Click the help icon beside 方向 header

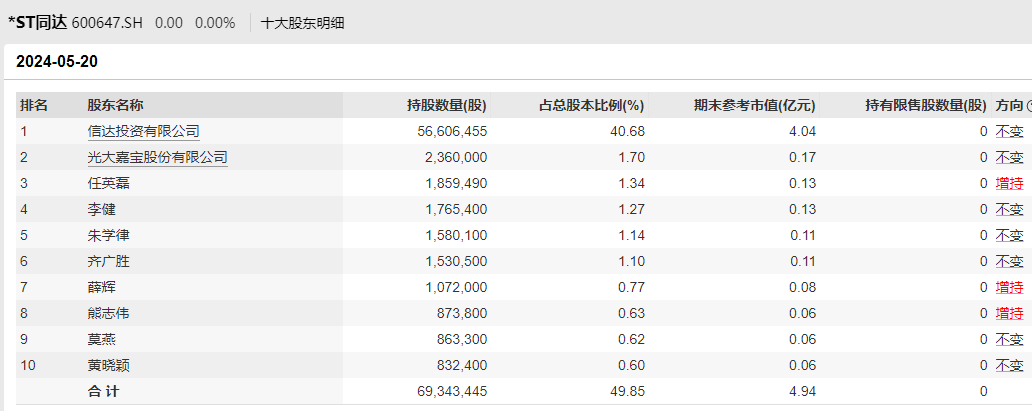coord(1029,105)
